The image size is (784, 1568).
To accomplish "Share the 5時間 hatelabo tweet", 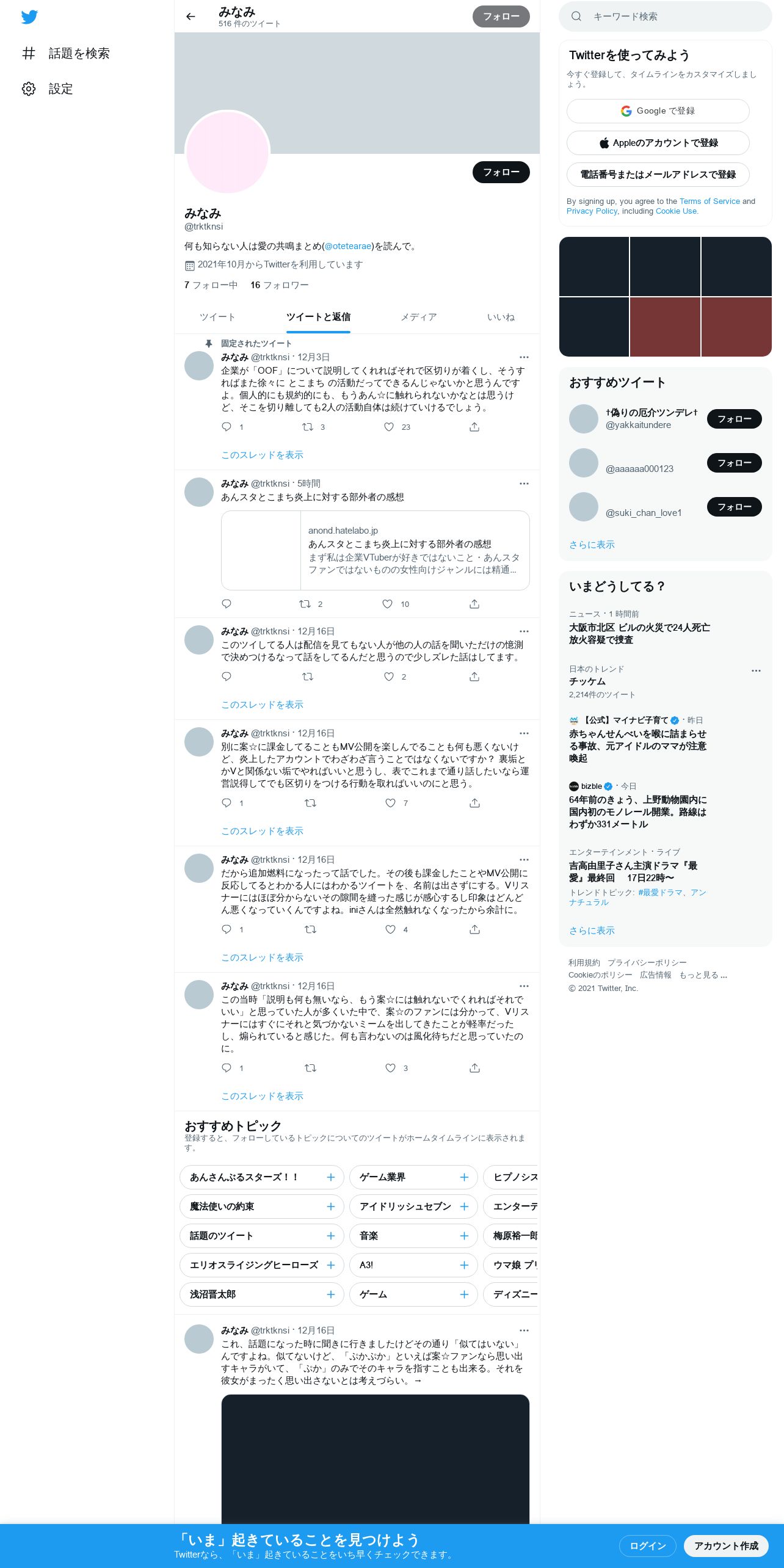I will click(x=474, y=604).
